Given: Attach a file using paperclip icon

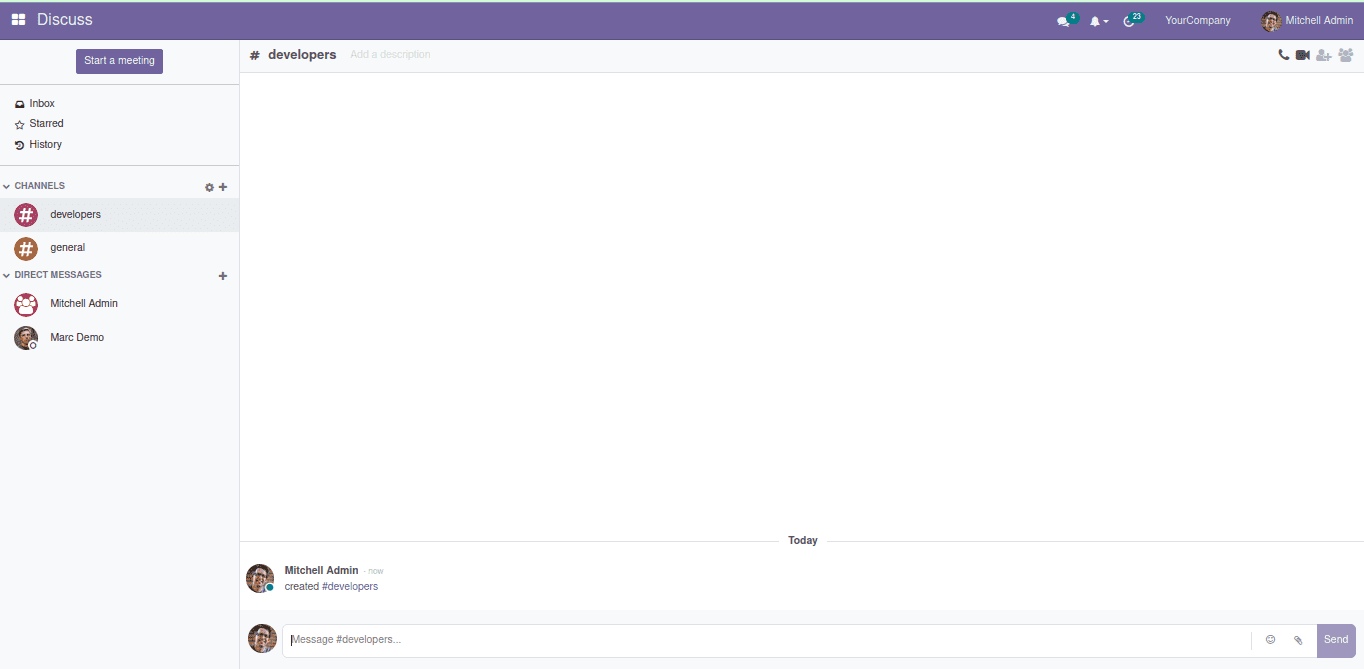Looking at the screenshot, I should 1298,640.
